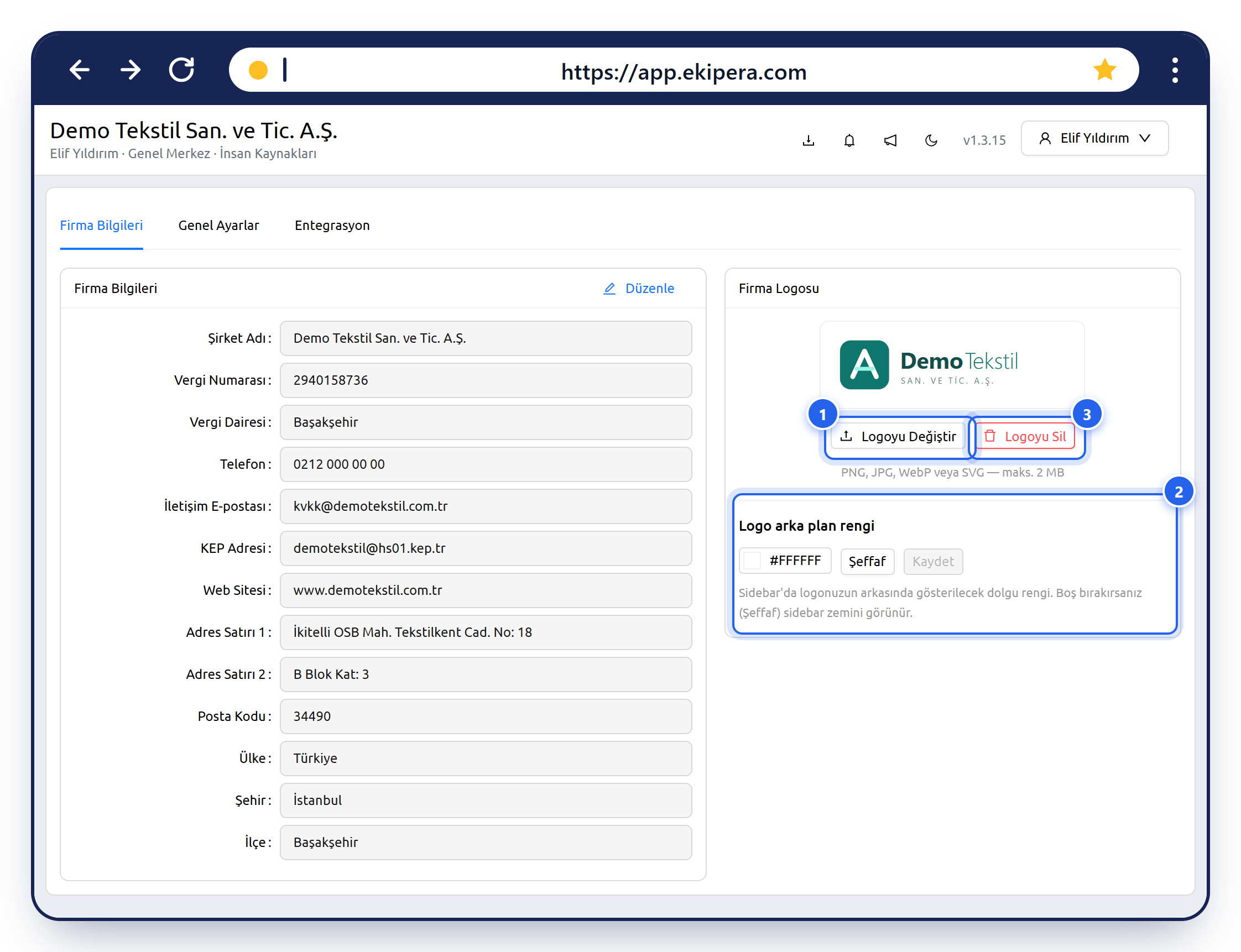
Task: Open announcements with the megaphone icon
Action: 890,140
